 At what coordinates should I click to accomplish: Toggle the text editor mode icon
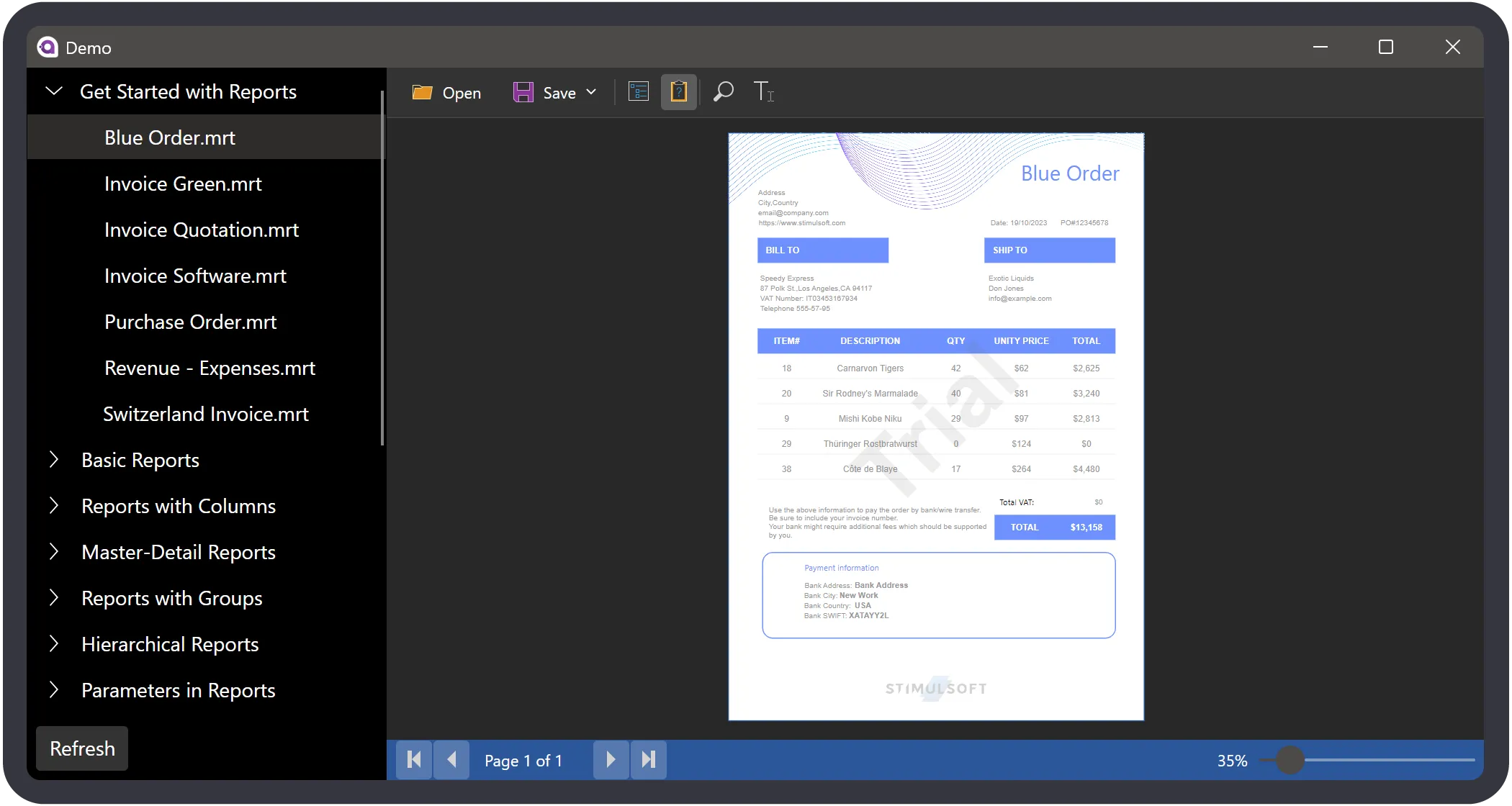763,91
